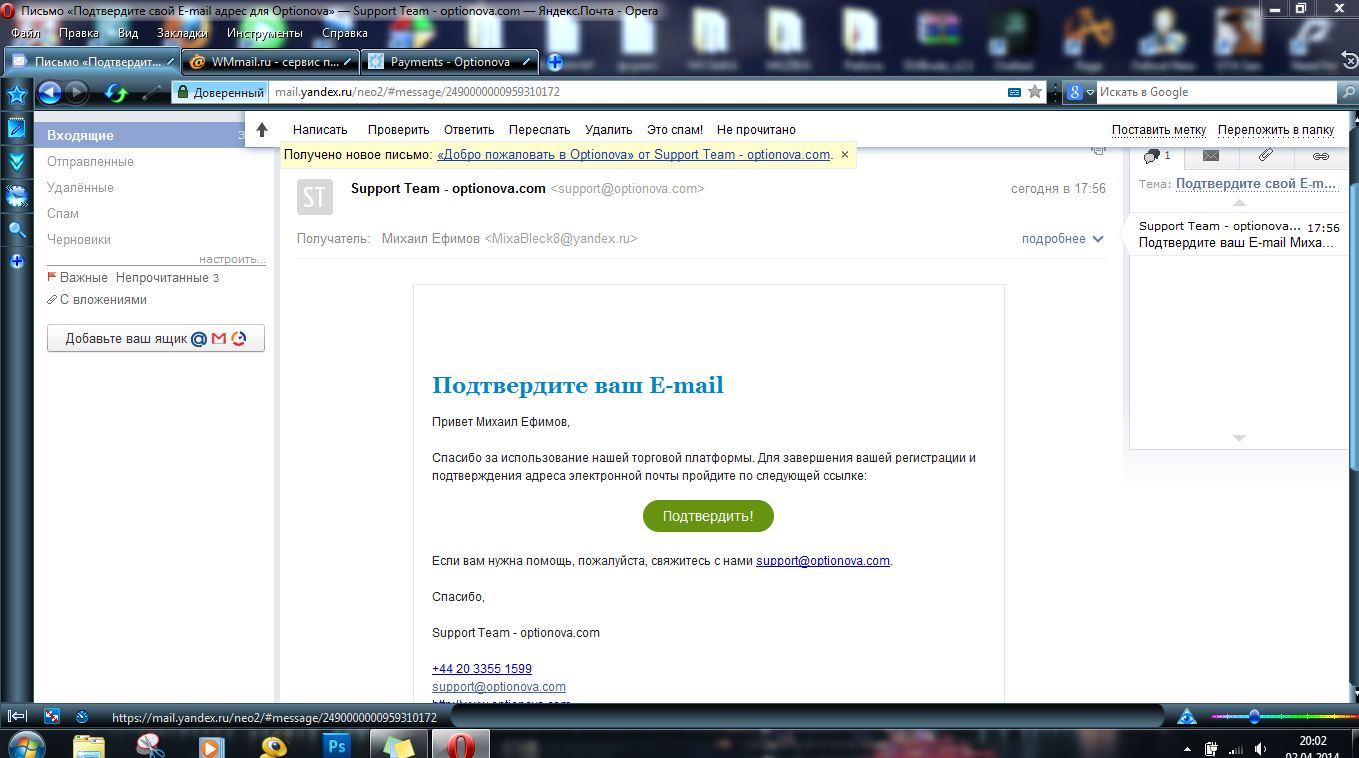Open closed tabs trash icon
Screen dimensions: 1359x758
[x=1348, y=60]
